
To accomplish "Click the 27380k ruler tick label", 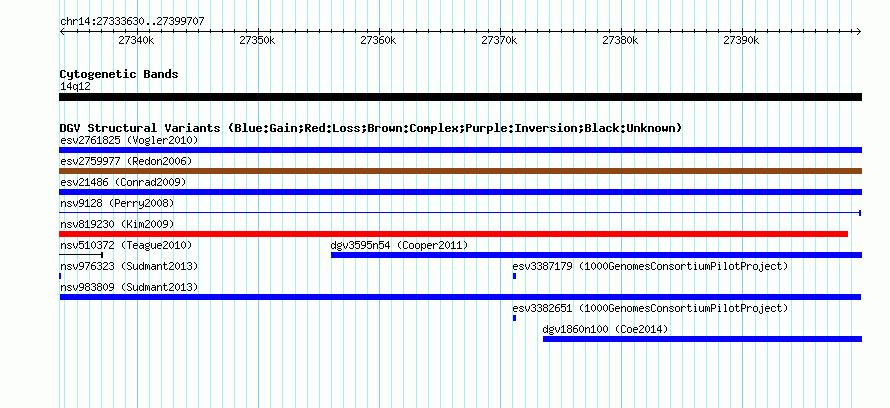I will click(620, 40).
